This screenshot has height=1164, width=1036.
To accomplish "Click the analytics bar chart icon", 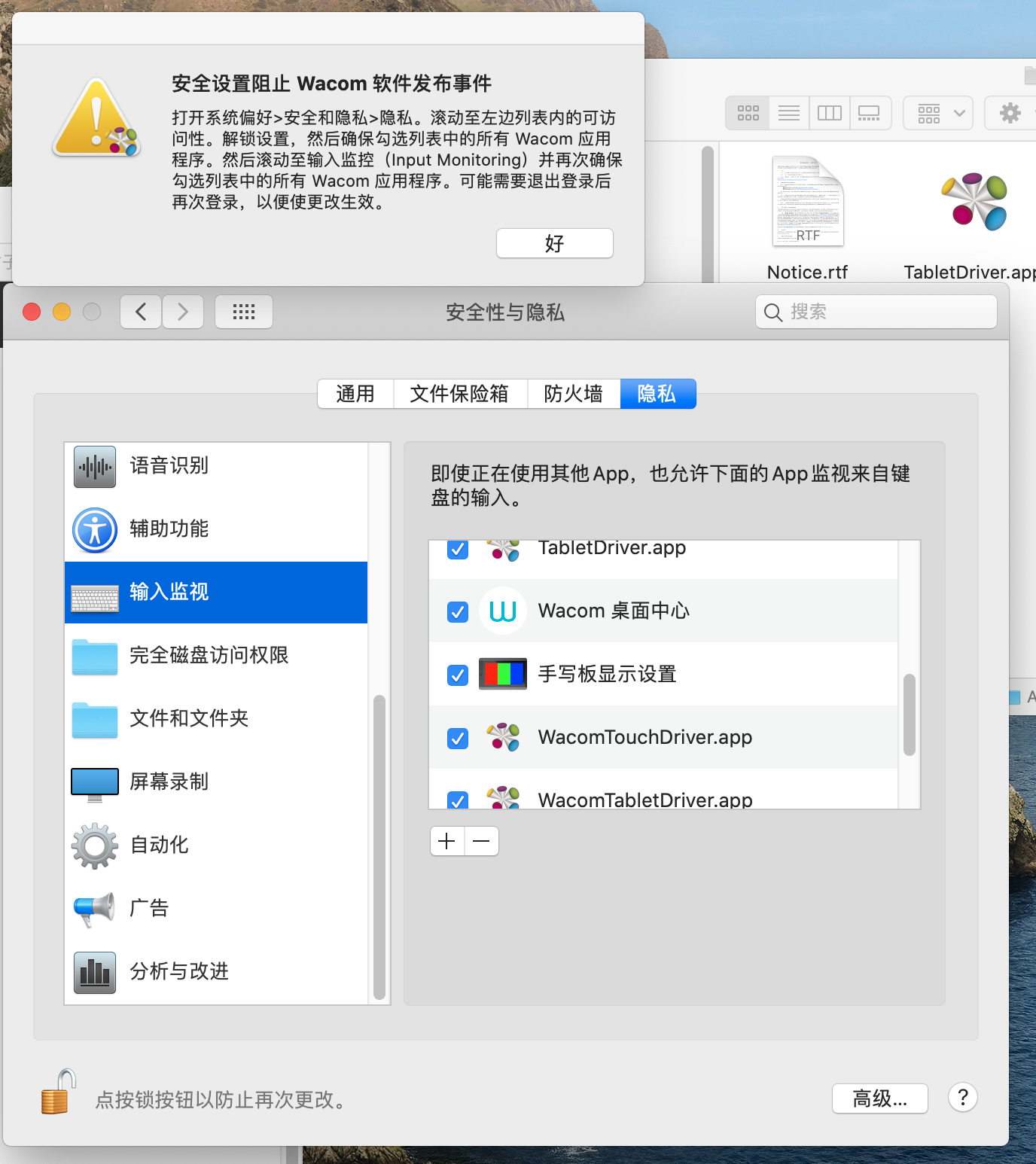I will tap(95, 973).
